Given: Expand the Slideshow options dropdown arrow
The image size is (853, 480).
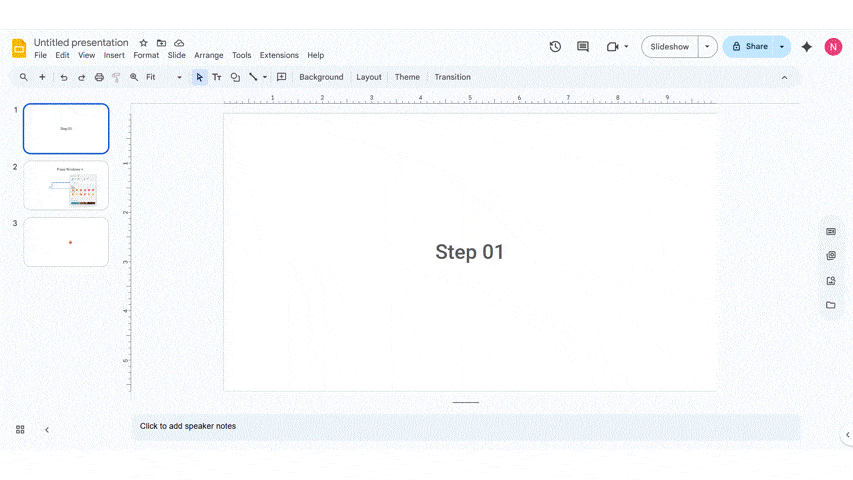Looking at the screenshot, I should [x=708, y=47].
